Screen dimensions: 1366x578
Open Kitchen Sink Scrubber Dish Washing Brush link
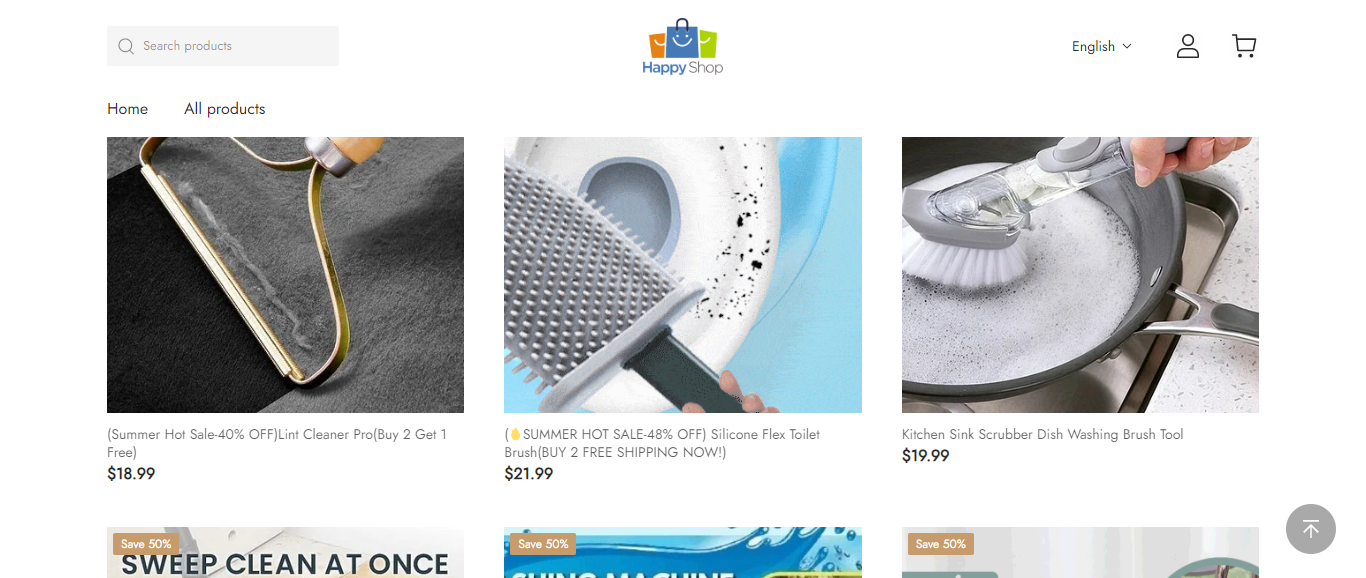point(1043,434)
